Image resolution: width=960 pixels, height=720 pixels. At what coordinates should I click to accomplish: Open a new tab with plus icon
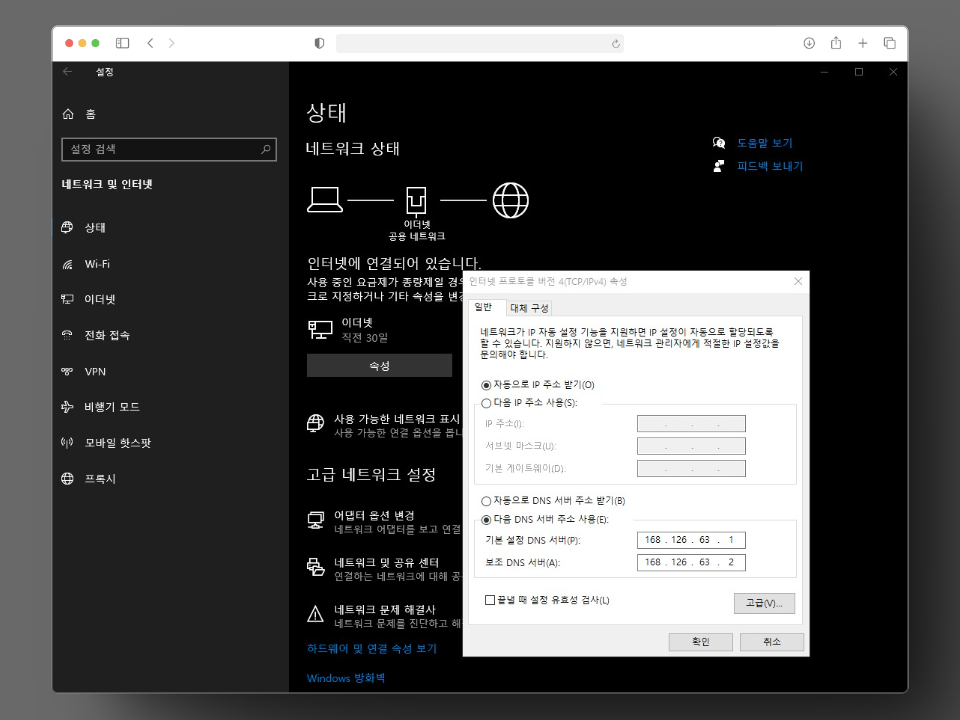(x=863, y=43)
